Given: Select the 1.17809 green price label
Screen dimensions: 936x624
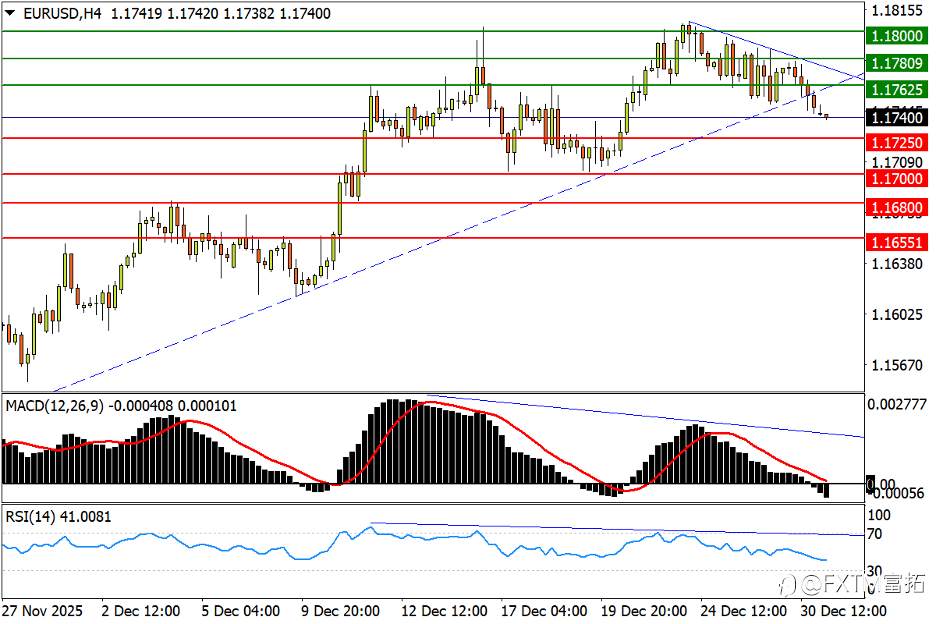Looking at the screenshot, I should [897, 63].
